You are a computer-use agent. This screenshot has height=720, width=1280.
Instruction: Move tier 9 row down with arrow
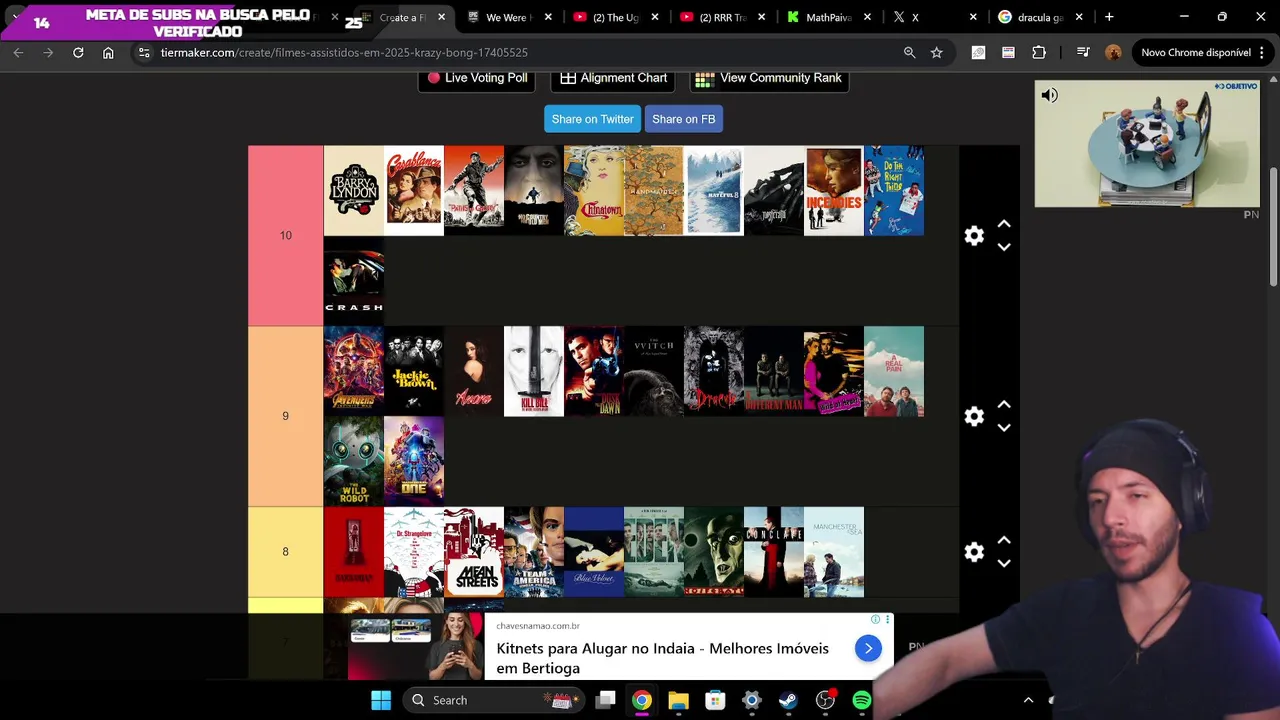coord(1004,427)
